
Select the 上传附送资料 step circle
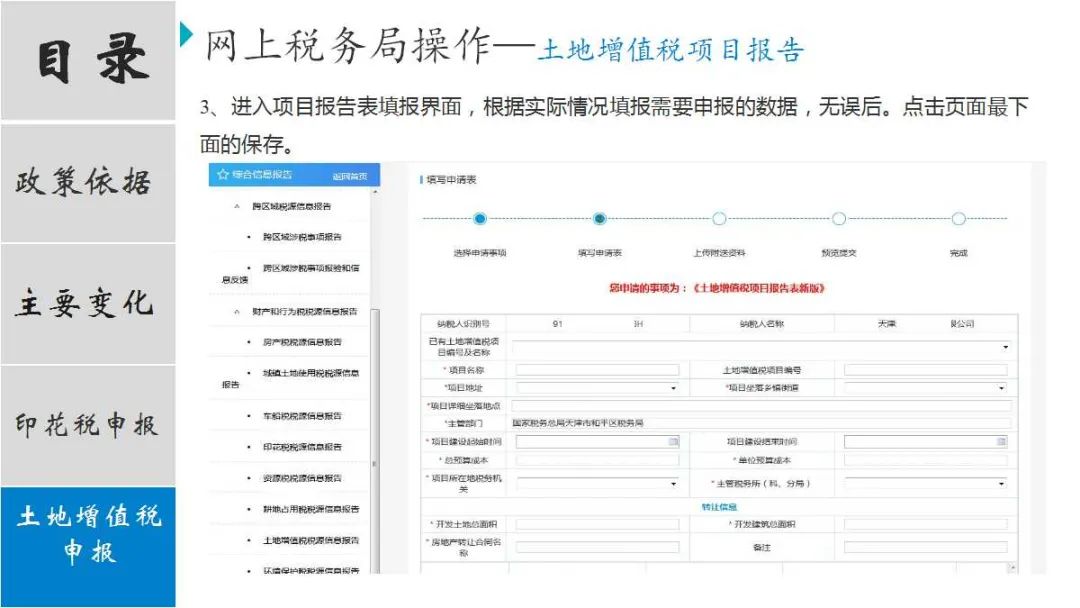click(719, 219)
